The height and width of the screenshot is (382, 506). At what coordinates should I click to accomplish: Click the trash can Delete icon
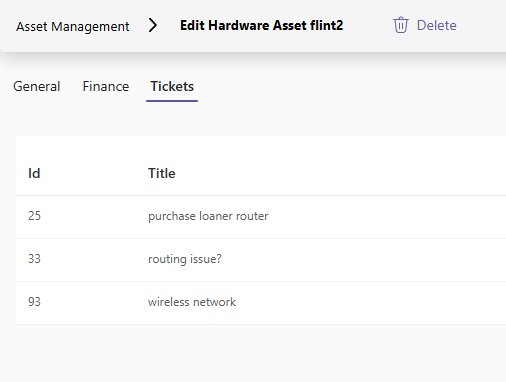400,25
